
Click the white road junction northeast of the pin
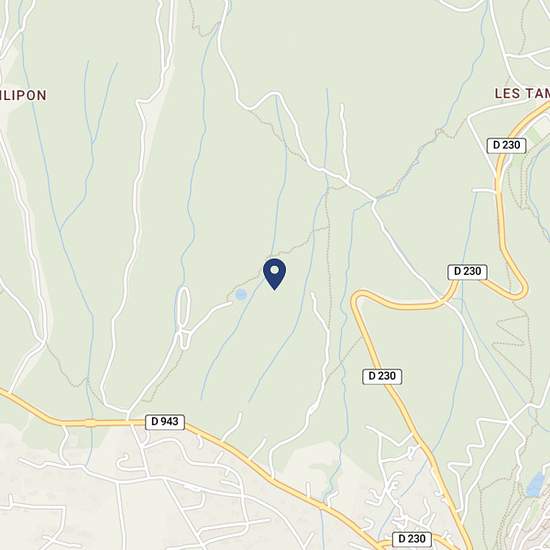[374, 201]
